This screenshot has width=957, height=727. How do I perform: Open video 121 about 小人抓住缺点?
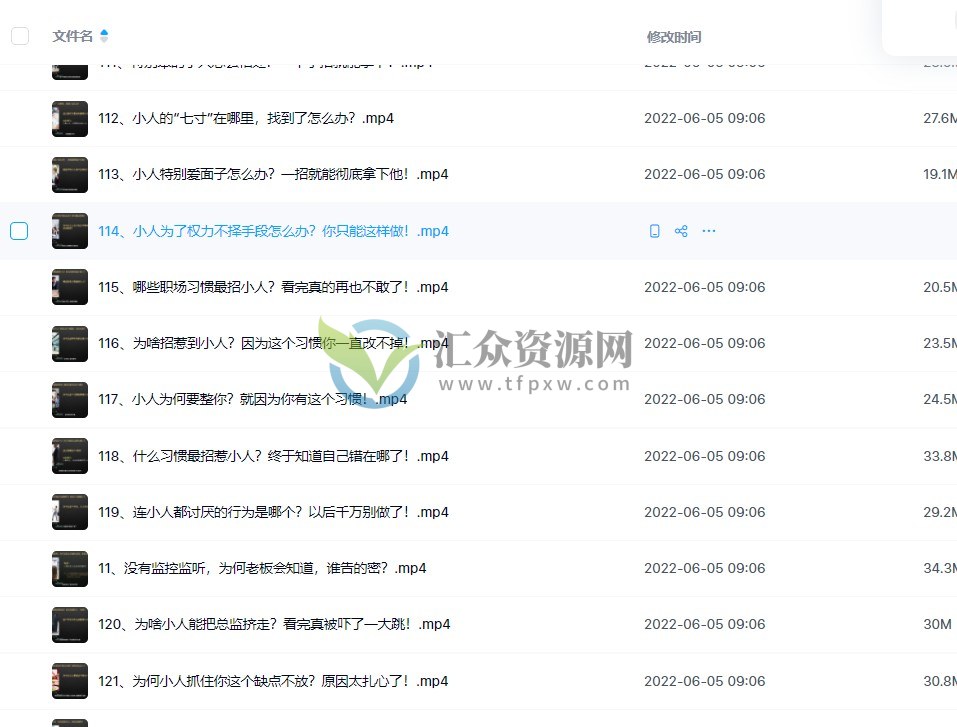[270, 681]
